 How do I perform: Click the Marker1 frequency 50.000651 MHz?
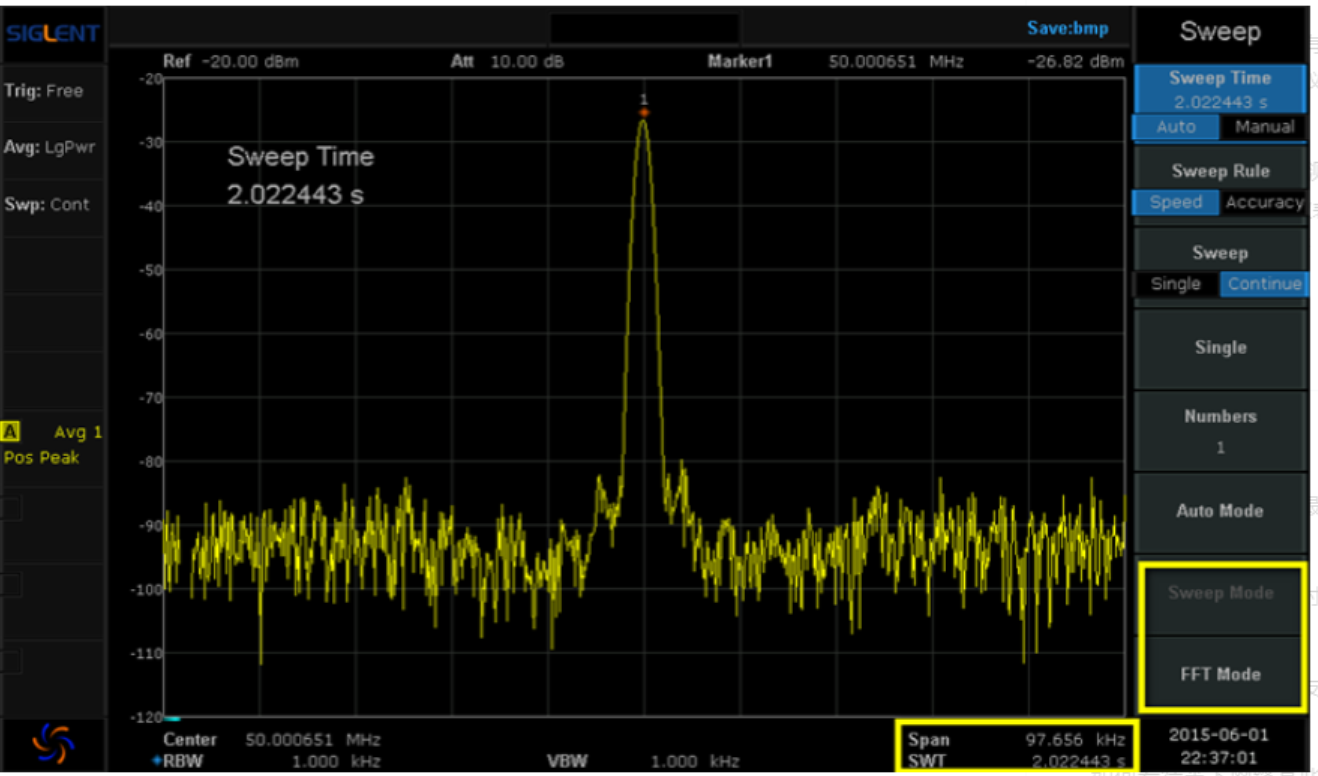[896, 62]
